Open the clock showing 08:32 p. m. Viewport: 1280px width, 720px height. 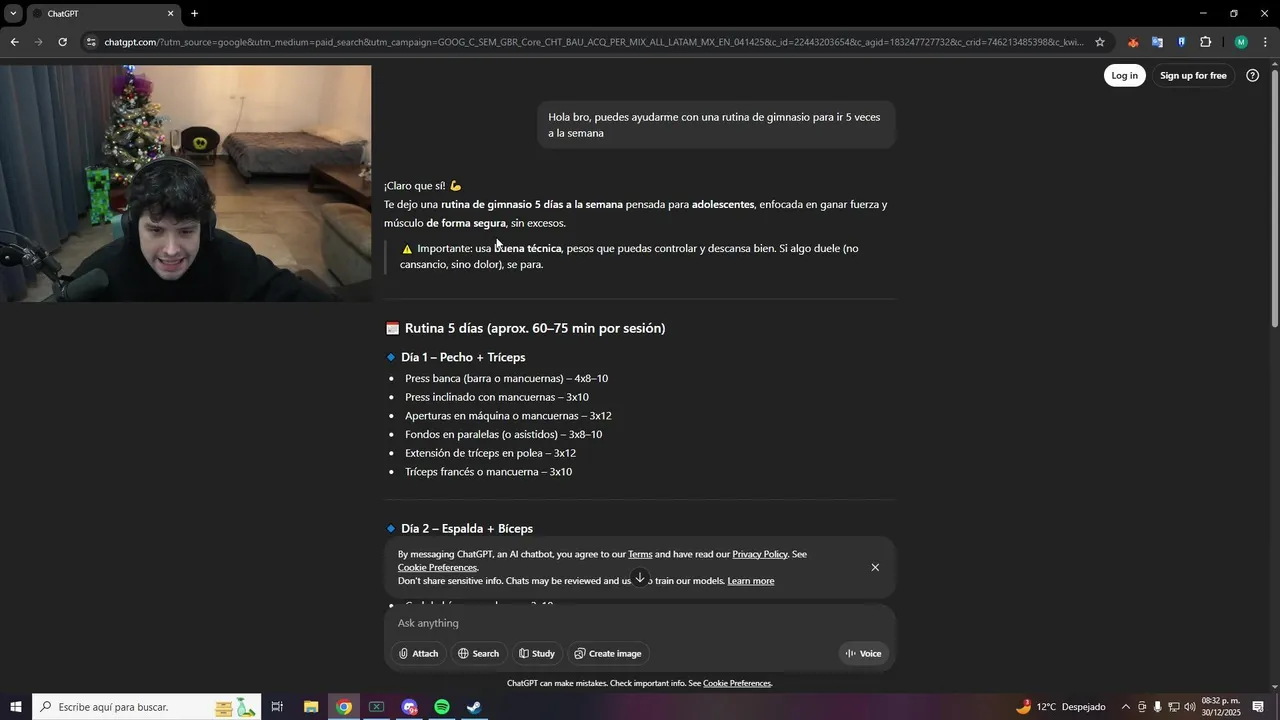coord(1221,707)
